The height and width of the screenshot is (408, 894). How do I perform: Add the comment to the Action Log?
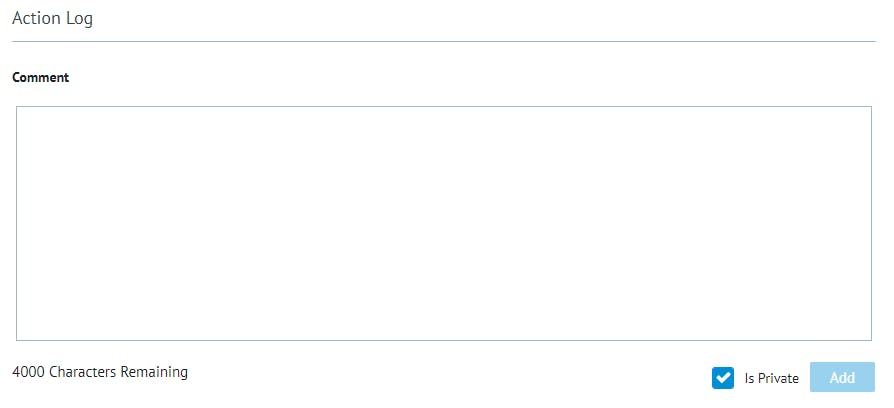842,378
